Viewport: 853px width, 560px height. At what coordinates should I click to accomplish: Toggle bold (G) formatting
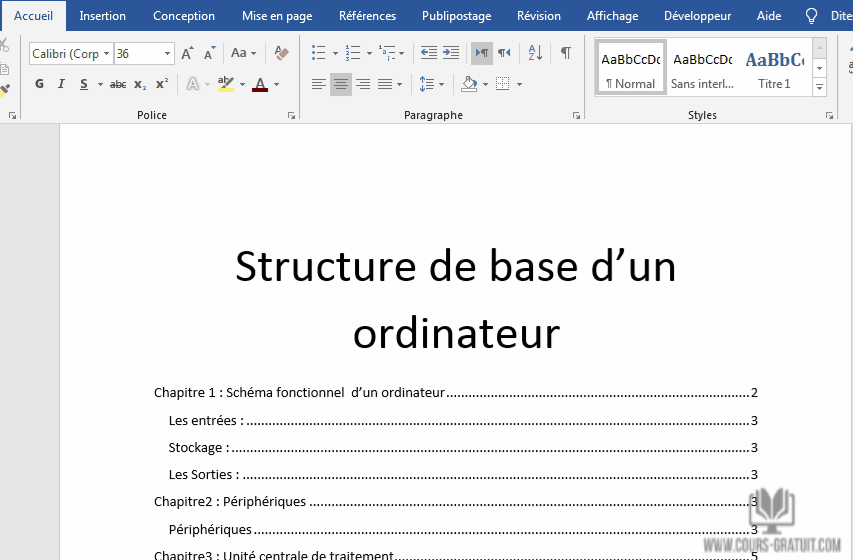coord(39,84)
